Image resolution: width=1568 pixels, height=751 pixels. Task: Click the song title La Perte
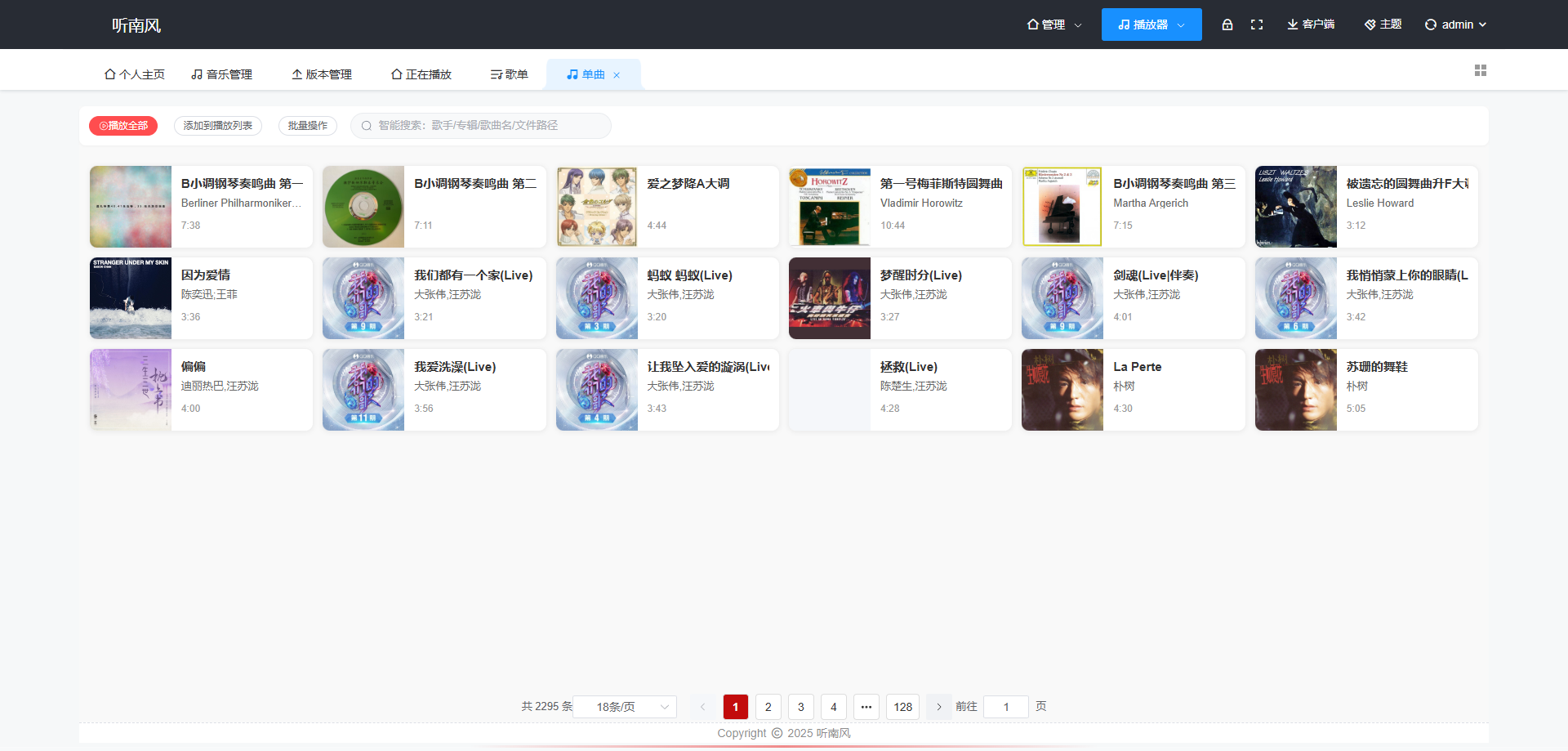[1138, 367]
